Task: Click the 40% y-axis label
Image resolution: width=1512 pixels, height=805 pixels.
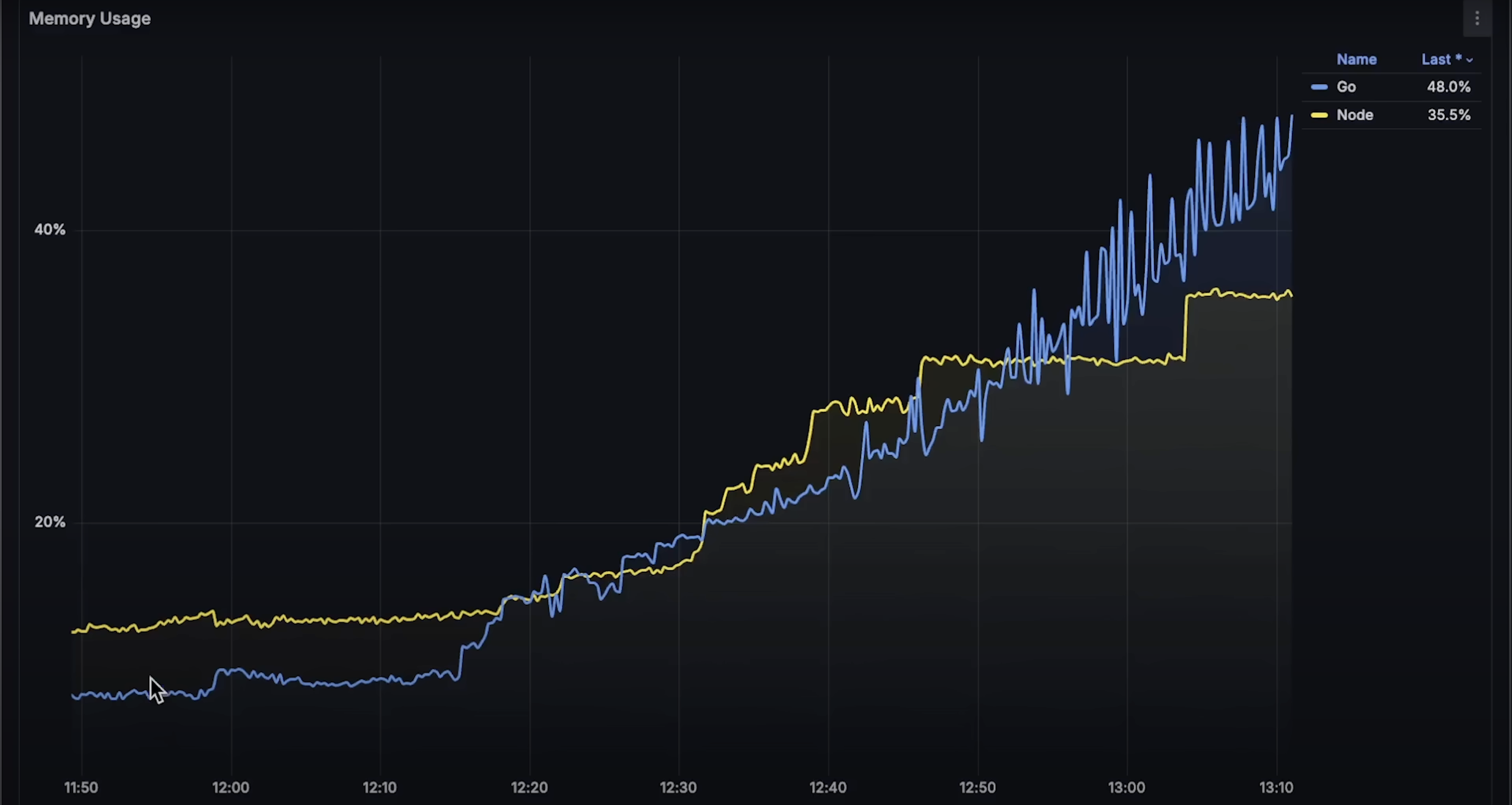Action: click(50, 230)
